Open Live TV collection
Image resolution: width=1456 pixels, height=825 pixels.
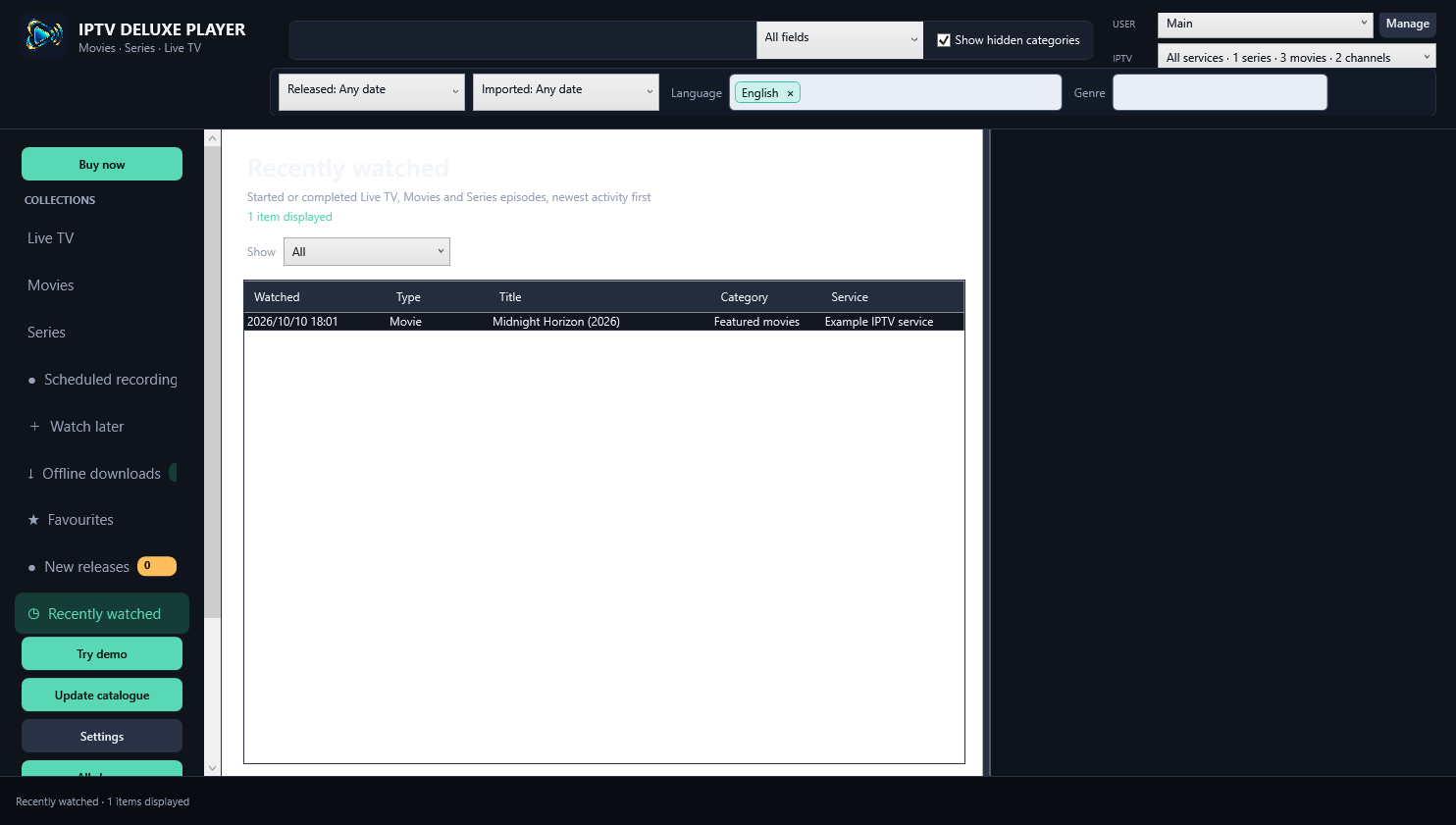point(102,238)
